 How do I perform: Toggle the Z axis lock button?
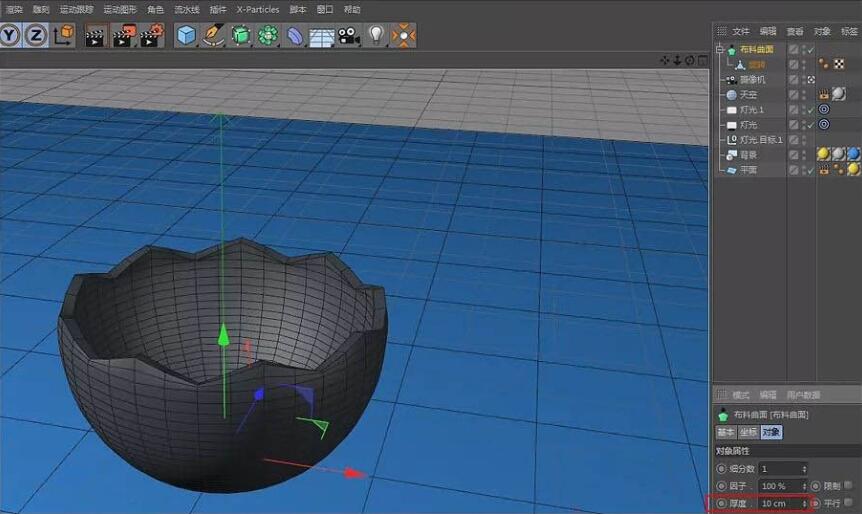pyautogui.click(x=36, y=36)
